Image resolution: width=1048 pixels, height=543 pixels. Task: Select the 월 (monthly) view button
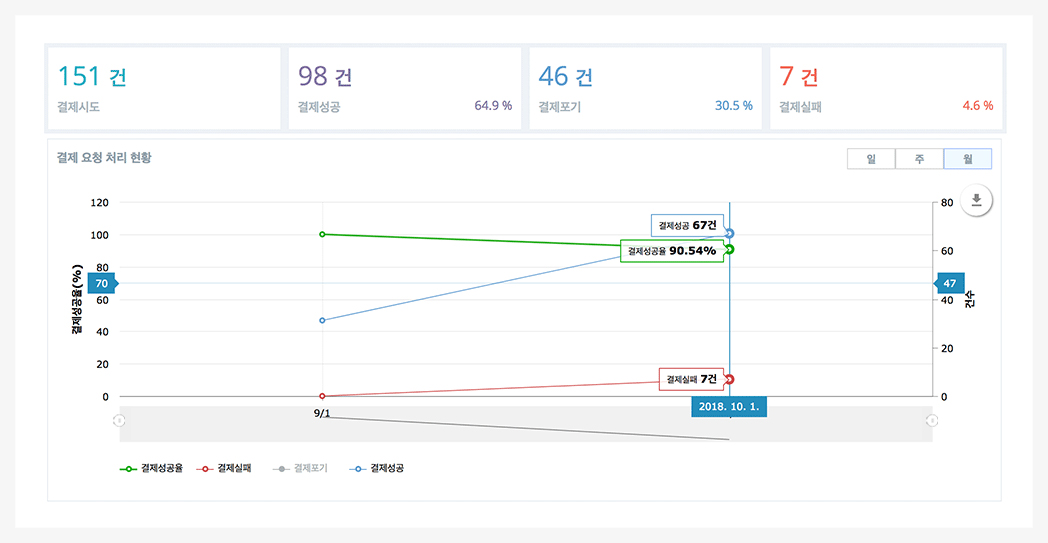click(x=967, y=159)
